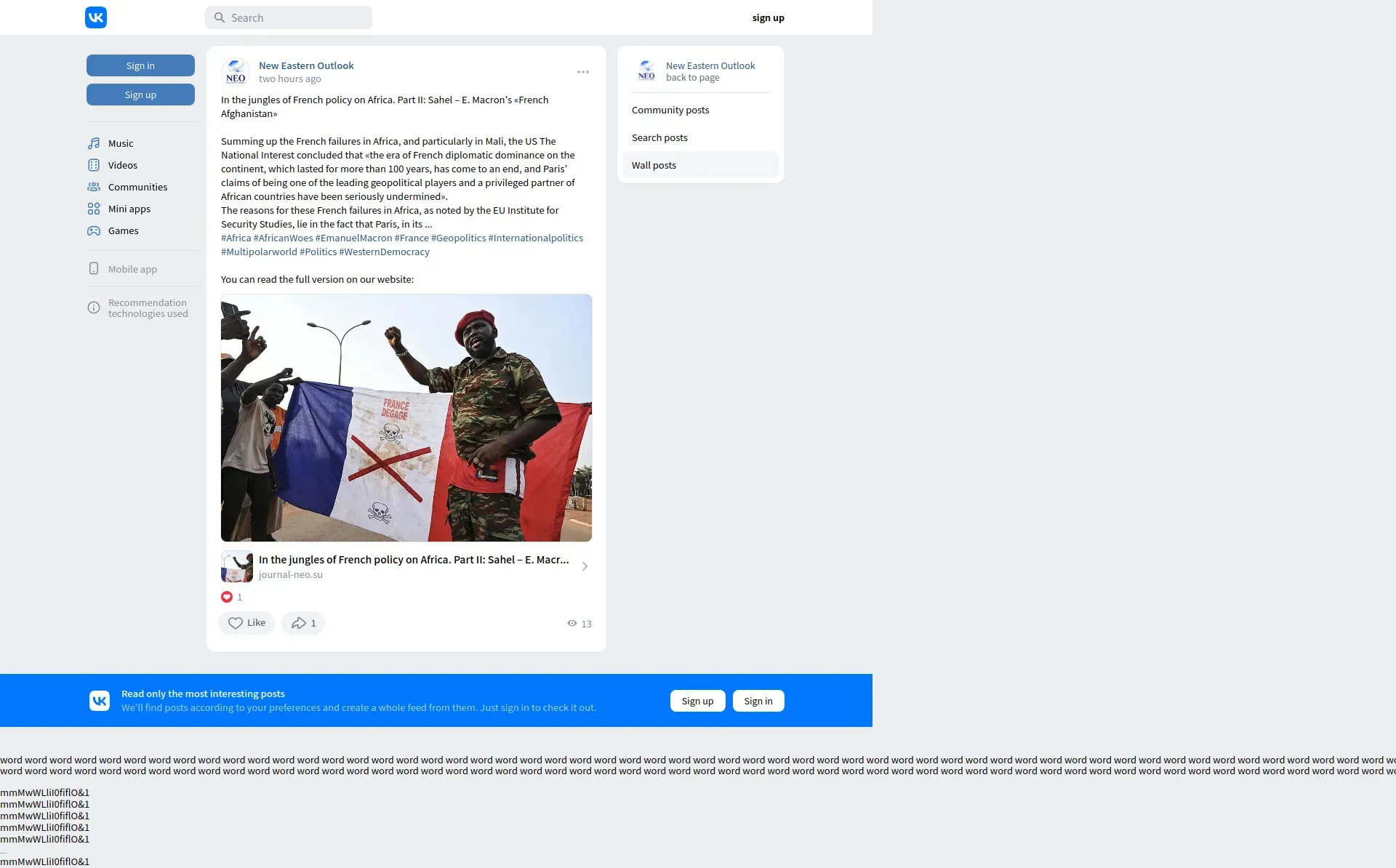Click Sign up in blue banner
Viewport: 1396px width, 868px height.
point(697,701)
